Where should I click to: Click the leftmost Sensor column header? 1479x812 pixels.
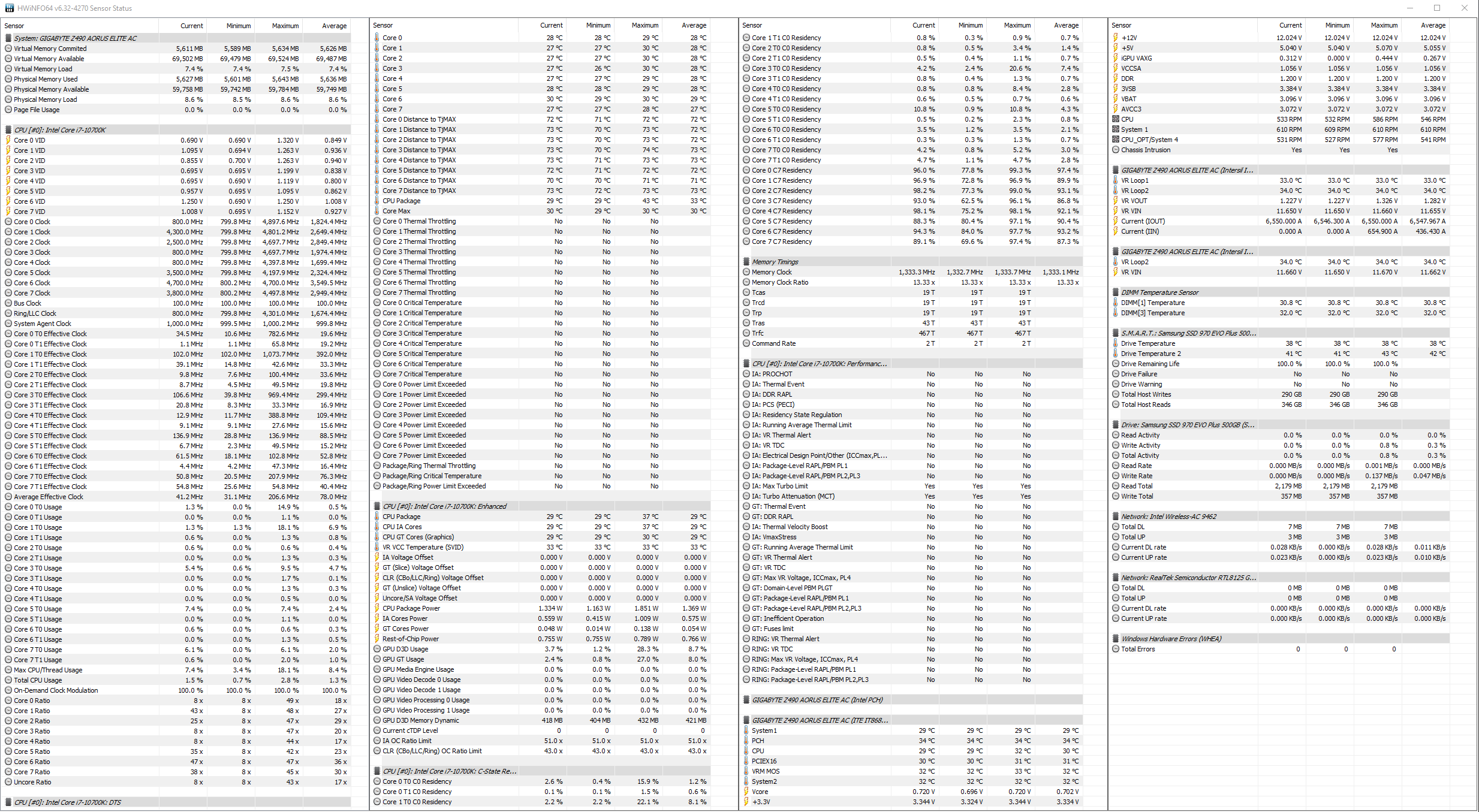coord(14,26)
